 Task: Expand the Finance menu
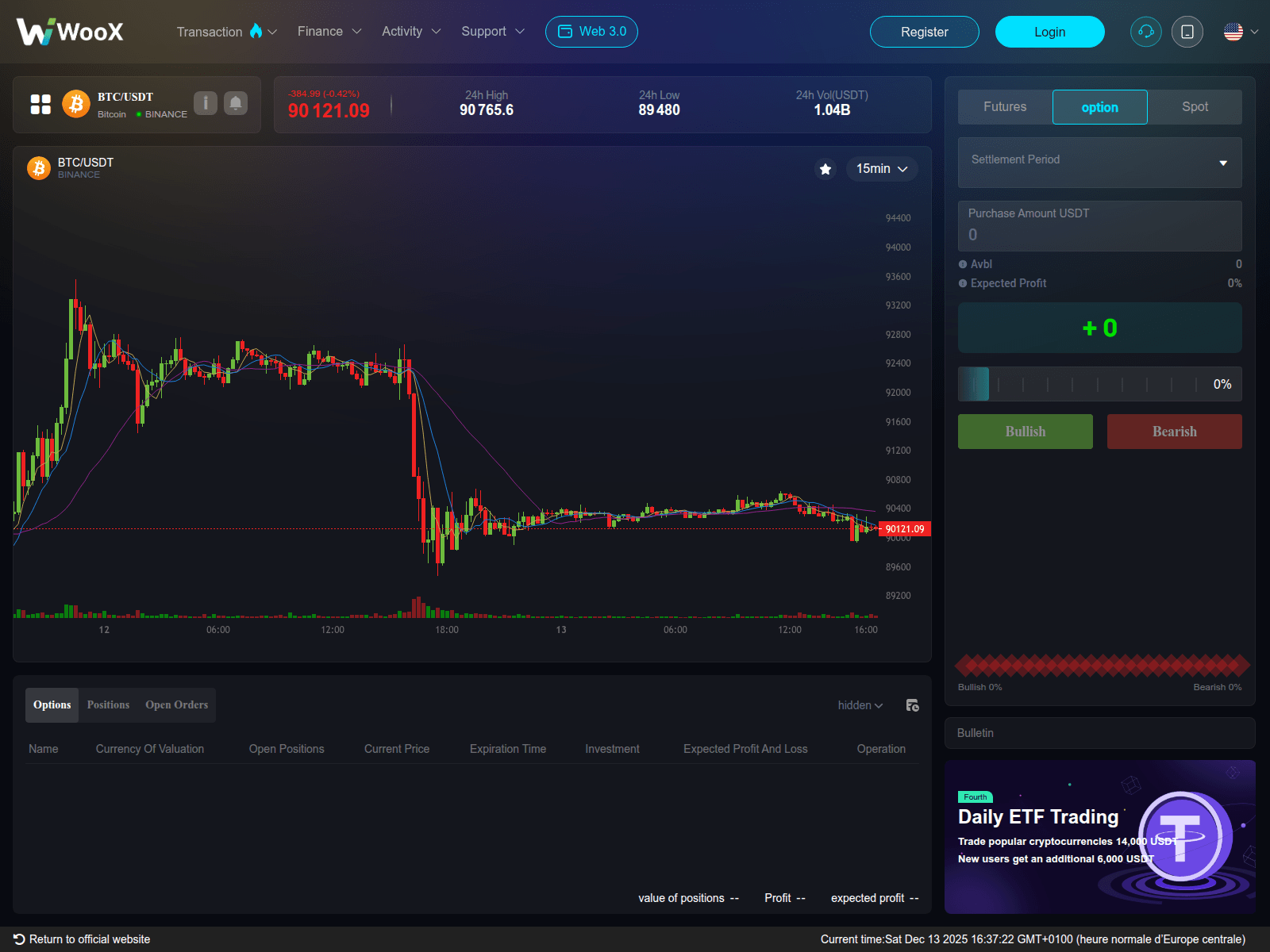tap(329, 32)
